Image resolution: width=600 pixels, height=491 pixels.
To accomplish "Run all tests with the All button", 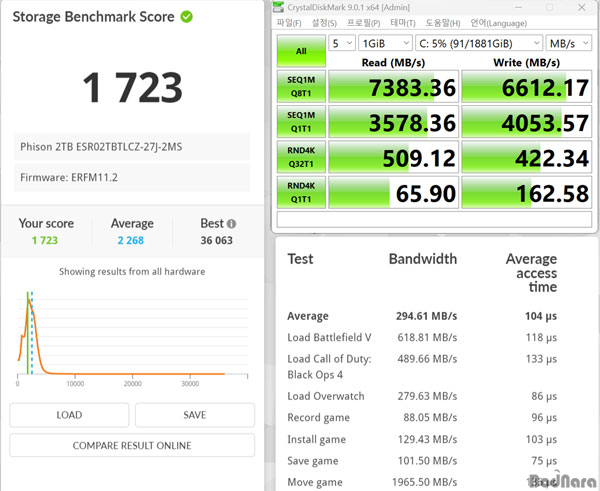I will click(x=300, y=49).
